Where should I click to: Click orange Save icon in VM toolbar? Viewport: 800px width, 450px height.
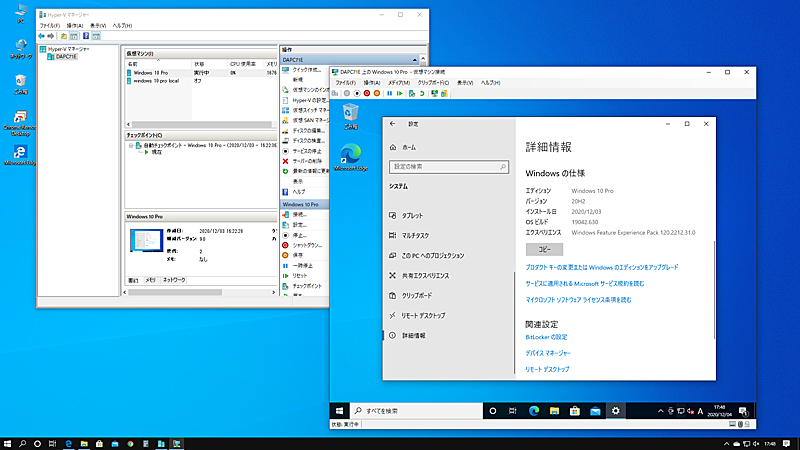(x=377, y=93)
